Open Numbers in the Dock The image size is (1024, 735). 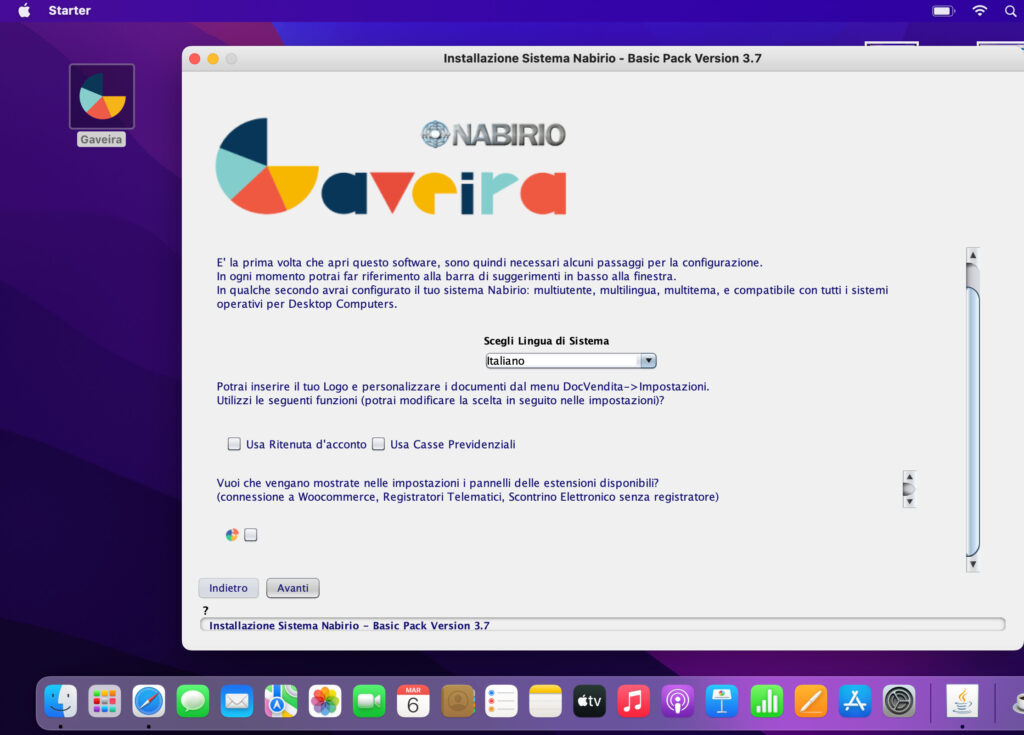pyautogui.click(x=766, y=701)
